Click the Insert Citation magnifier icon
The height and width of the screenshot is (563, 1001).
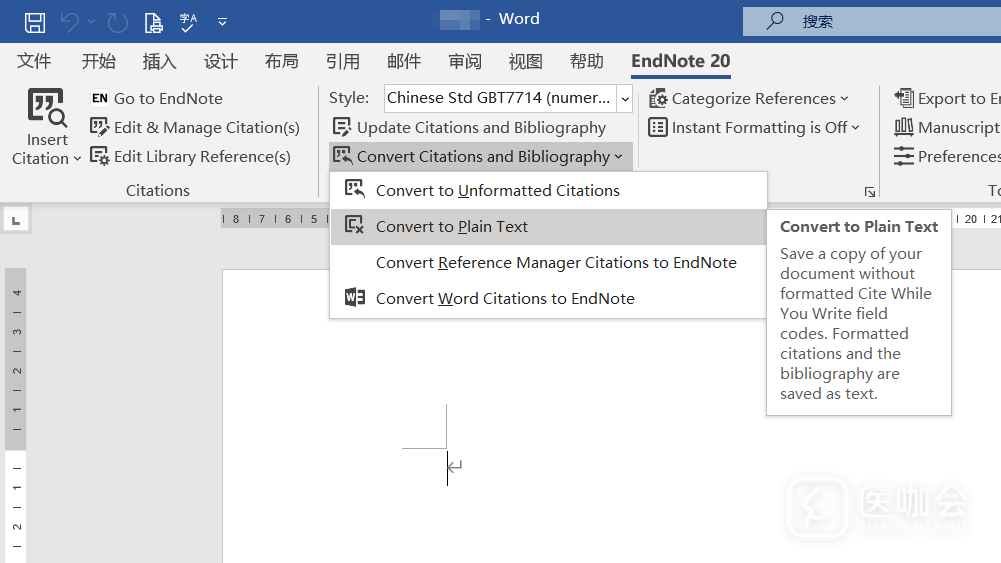tap(47, 110)
